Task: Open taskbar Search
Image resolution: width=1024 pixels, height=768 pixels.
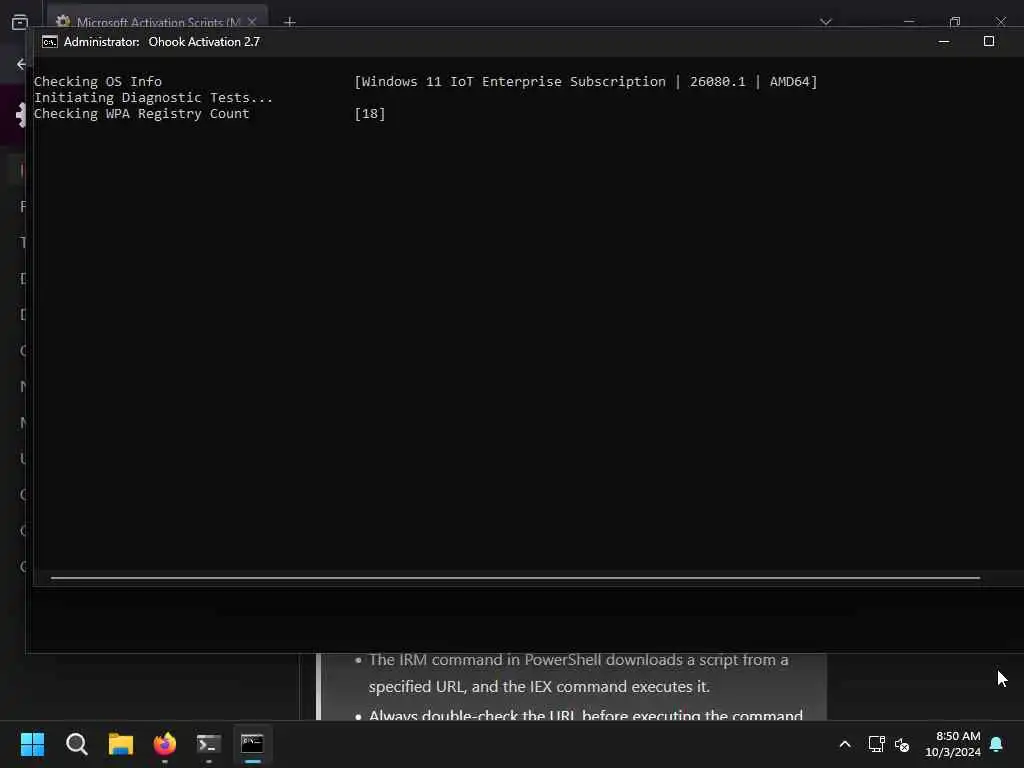Action: point(76,744)
